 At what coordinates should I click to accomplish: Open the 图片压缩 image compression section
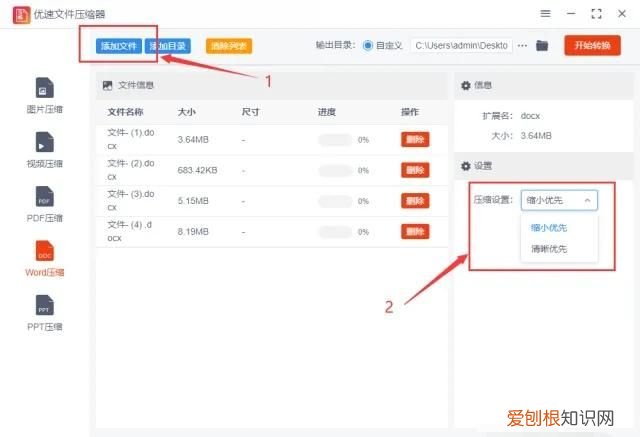(44, 95)
